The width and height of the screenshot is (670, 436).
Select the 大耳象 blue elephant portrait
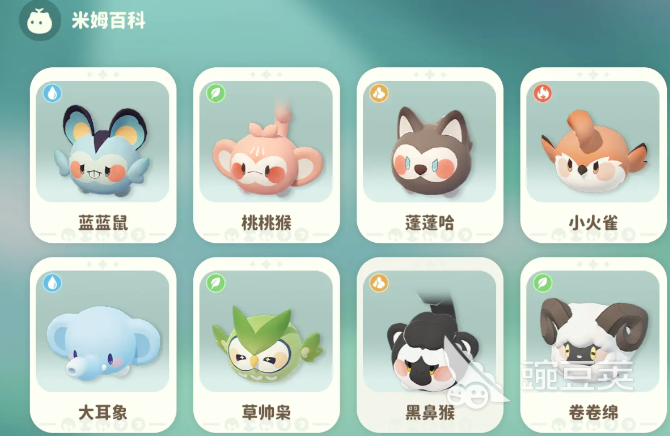point(103,331)
